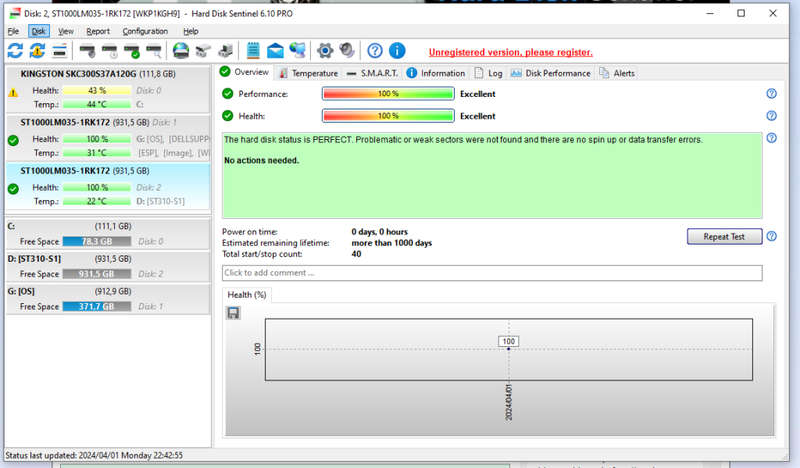Click the blue question mark Help toolbar icon

pyautogui.click(x=375, y=51)
